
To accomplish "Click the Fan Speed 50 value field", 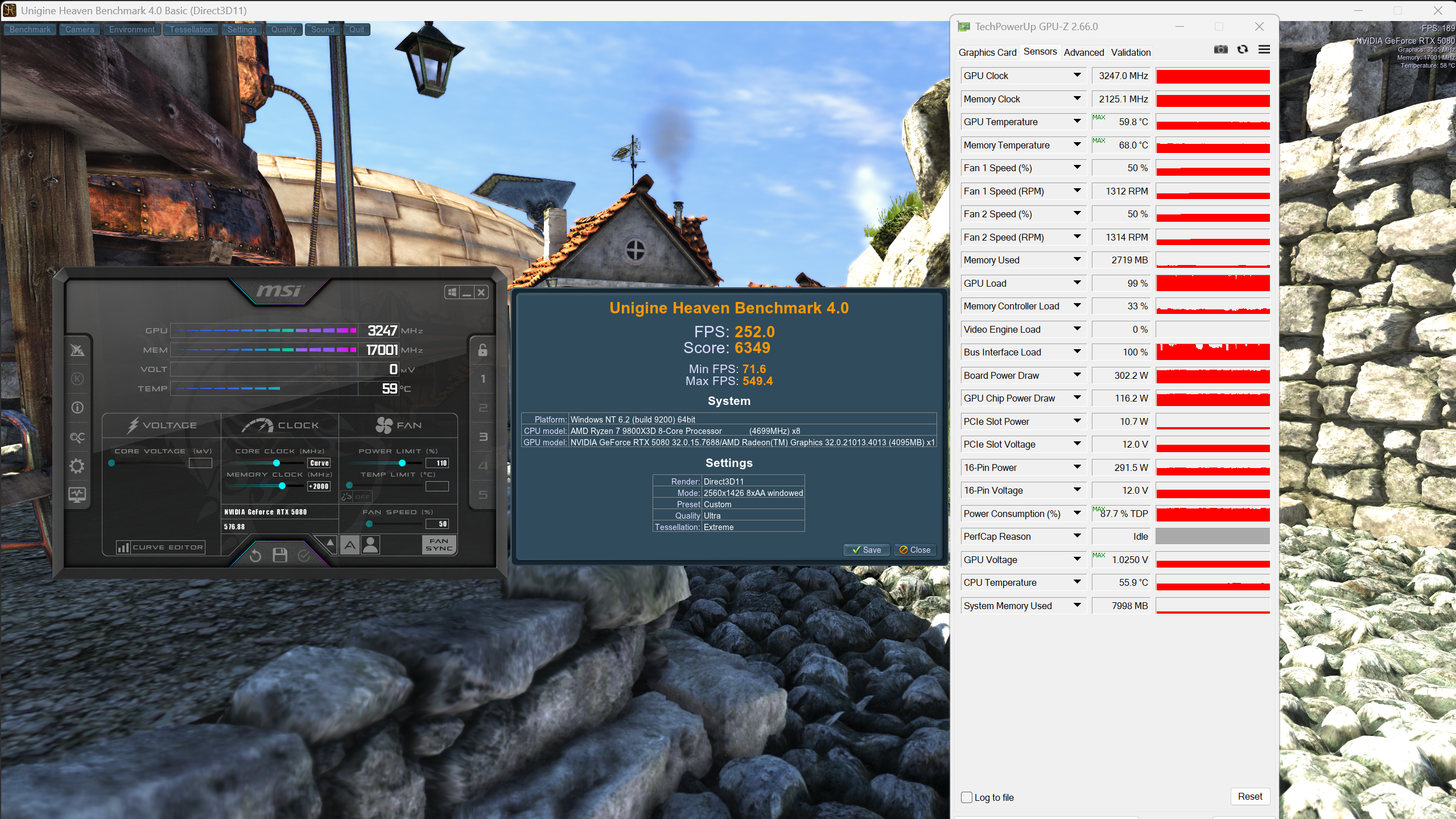I will [437, 524].
